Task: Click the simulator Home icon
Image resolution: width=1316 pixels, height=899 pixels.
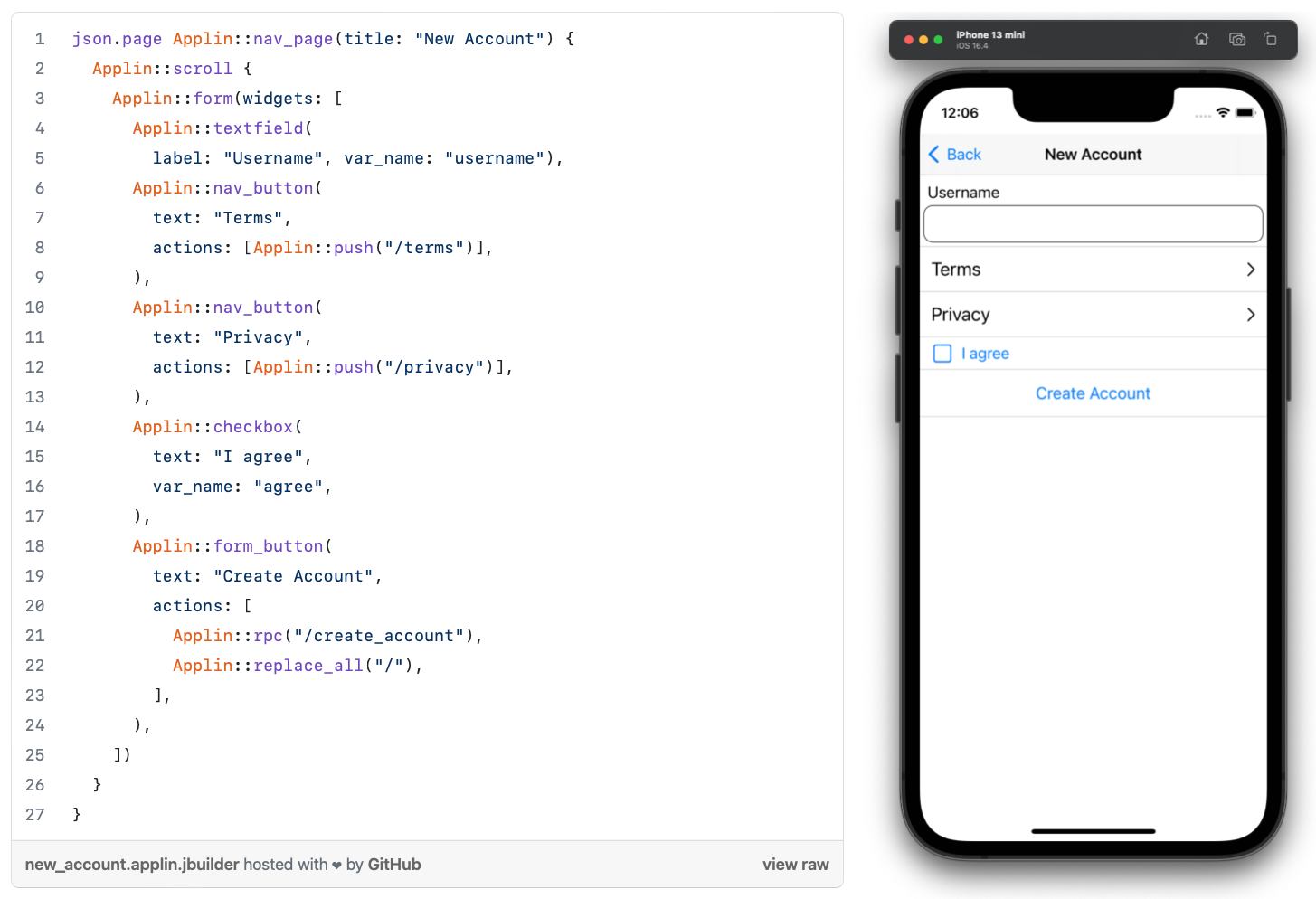Action: tap(1201, 39)
